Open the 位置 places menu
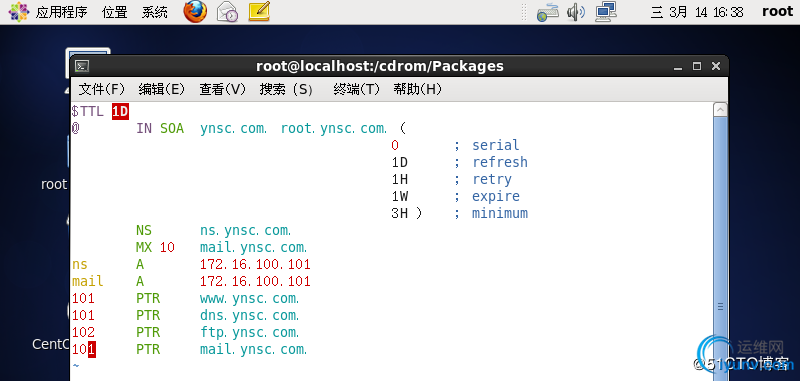Viewport: 800px width, 381px height. click(x=114, y=12)
